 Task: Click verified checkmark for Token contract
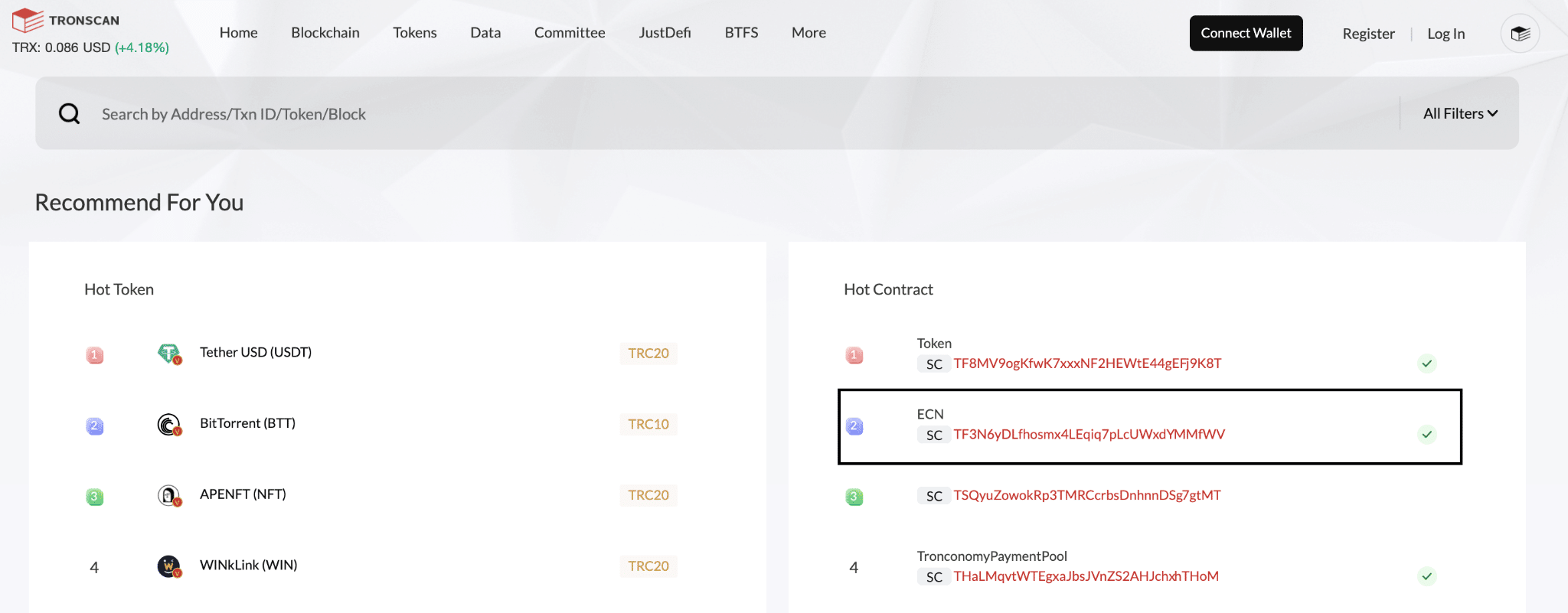[x=1426, y=364]
